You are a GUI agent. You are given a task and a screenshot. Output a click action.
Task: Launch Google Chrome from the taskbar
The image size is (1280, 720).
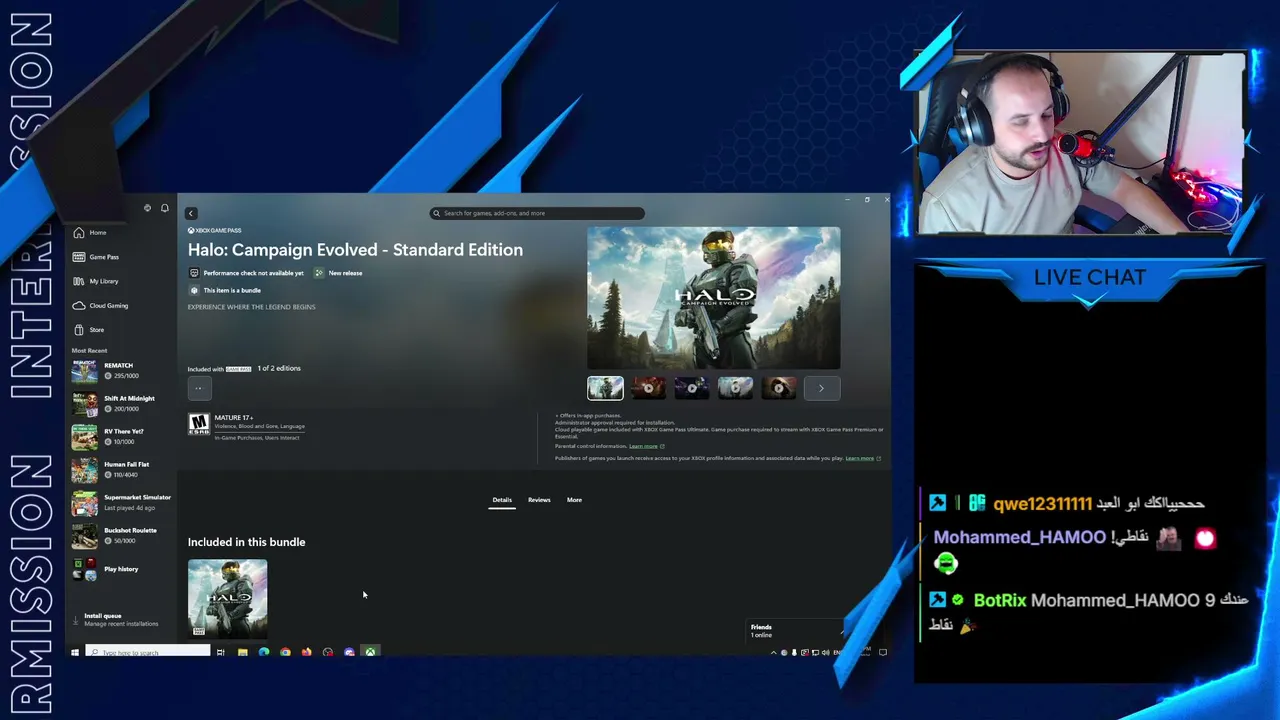click(285, 653)
